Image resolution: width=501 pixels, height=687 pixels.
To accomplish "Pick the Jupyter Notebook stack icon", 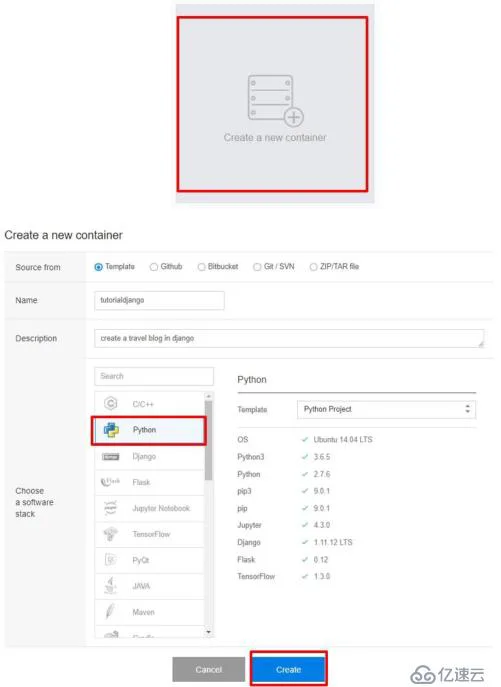I will point(110,508).
